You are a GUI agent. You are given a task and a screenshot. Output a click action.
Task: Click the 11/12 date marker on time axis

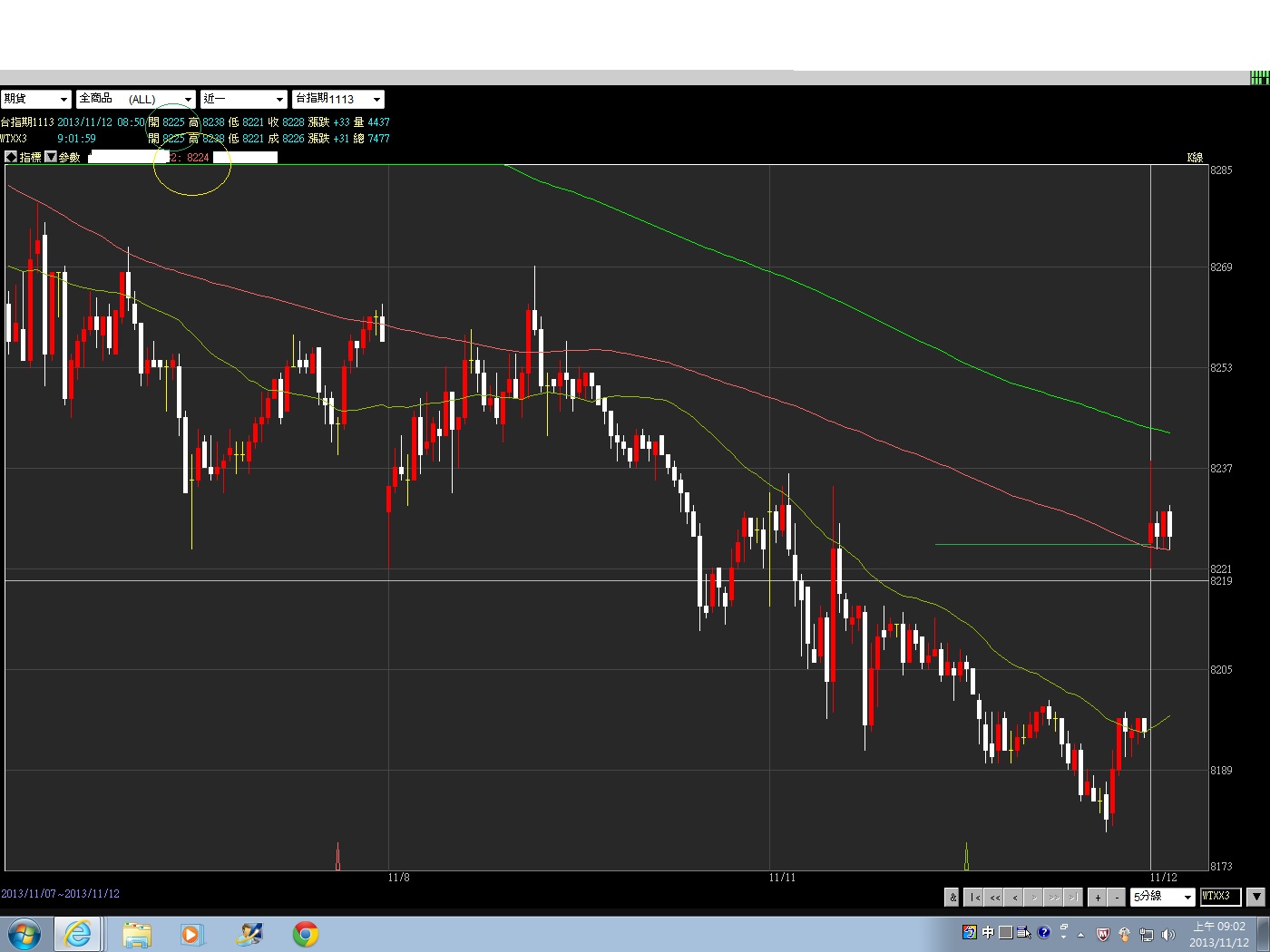[x=1163, y=877]
